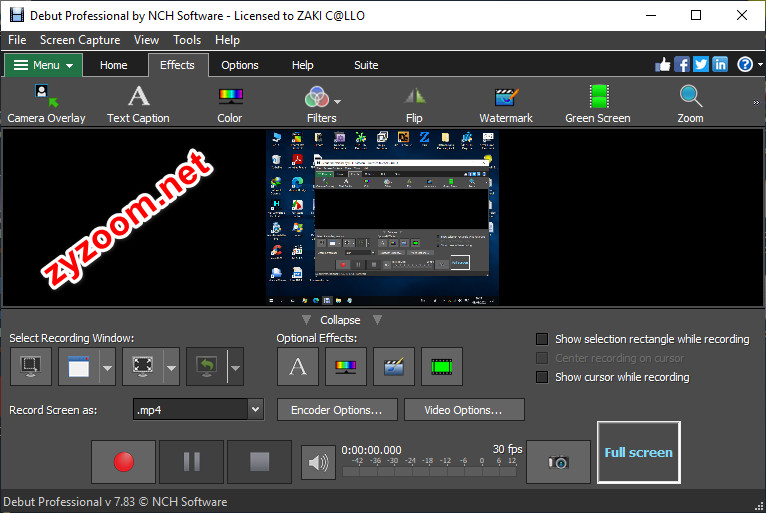Viewport: 766px width, 513px height.
Task: Open previous selection dropdown arrow
Action: pos(235,367)
